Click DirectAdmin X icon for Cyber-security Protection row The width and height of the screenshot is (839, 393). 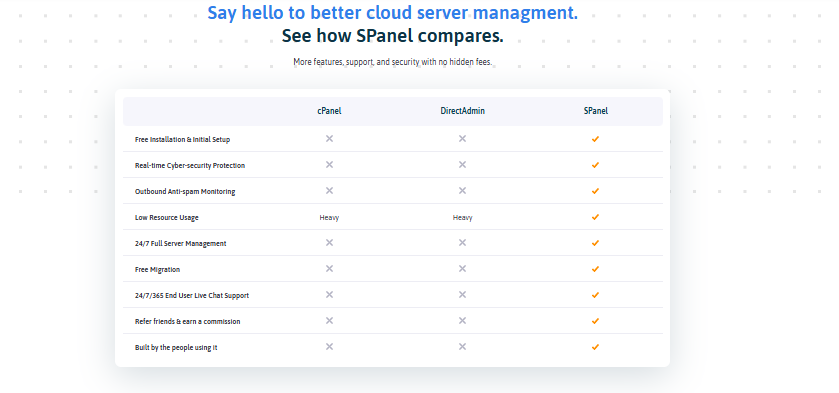click(462, 164)
